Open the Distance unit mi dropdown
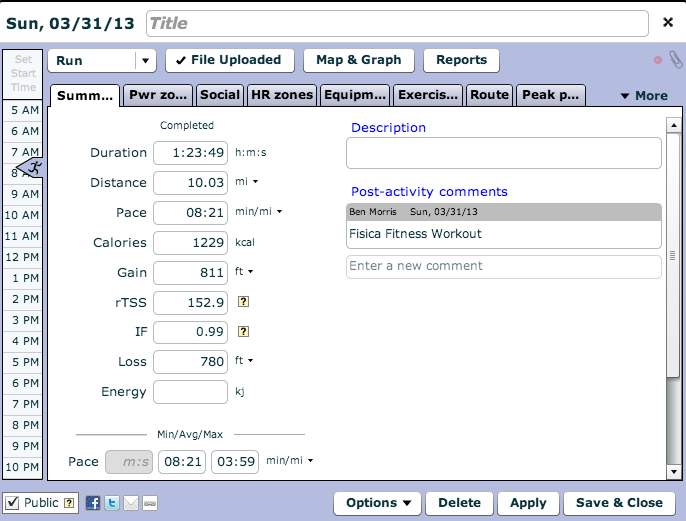Screen dimensions: 686x521 click(x=255, y=183)
